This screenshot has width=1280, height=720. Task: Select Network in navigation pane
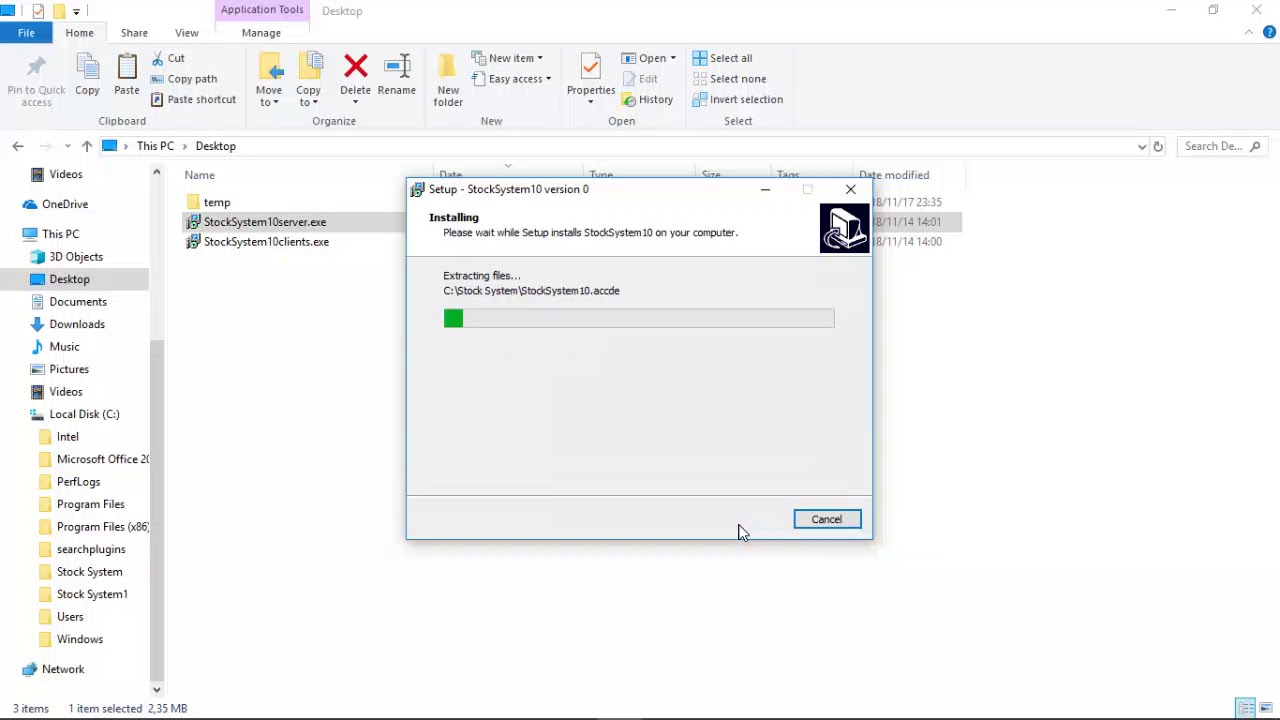pyautogui.click(x=63, y=669)
